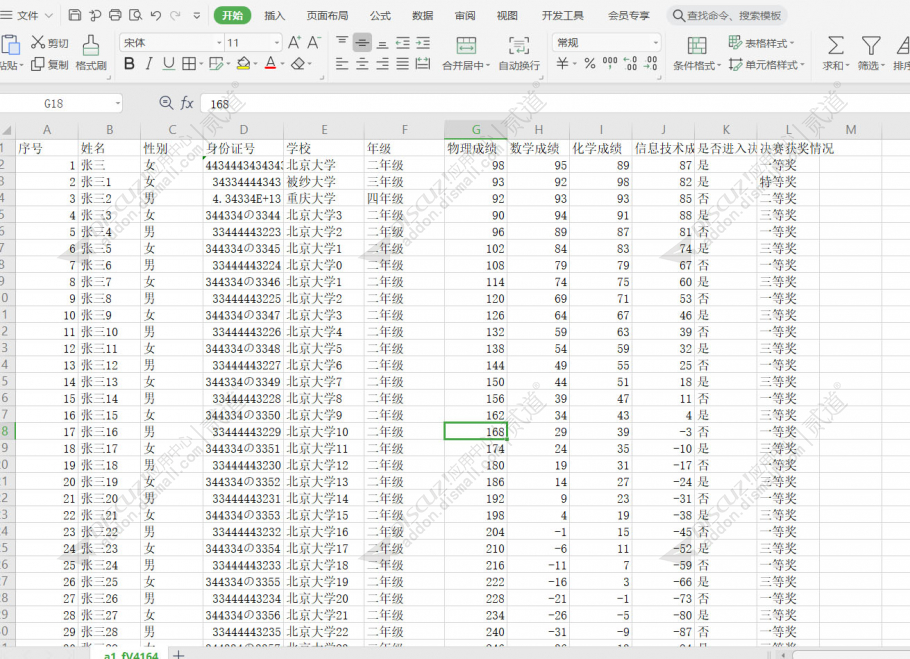Toggle Underline formatting
Image resolution: width=910 pixels, height=659 pixels.
(x=169, y=64)
